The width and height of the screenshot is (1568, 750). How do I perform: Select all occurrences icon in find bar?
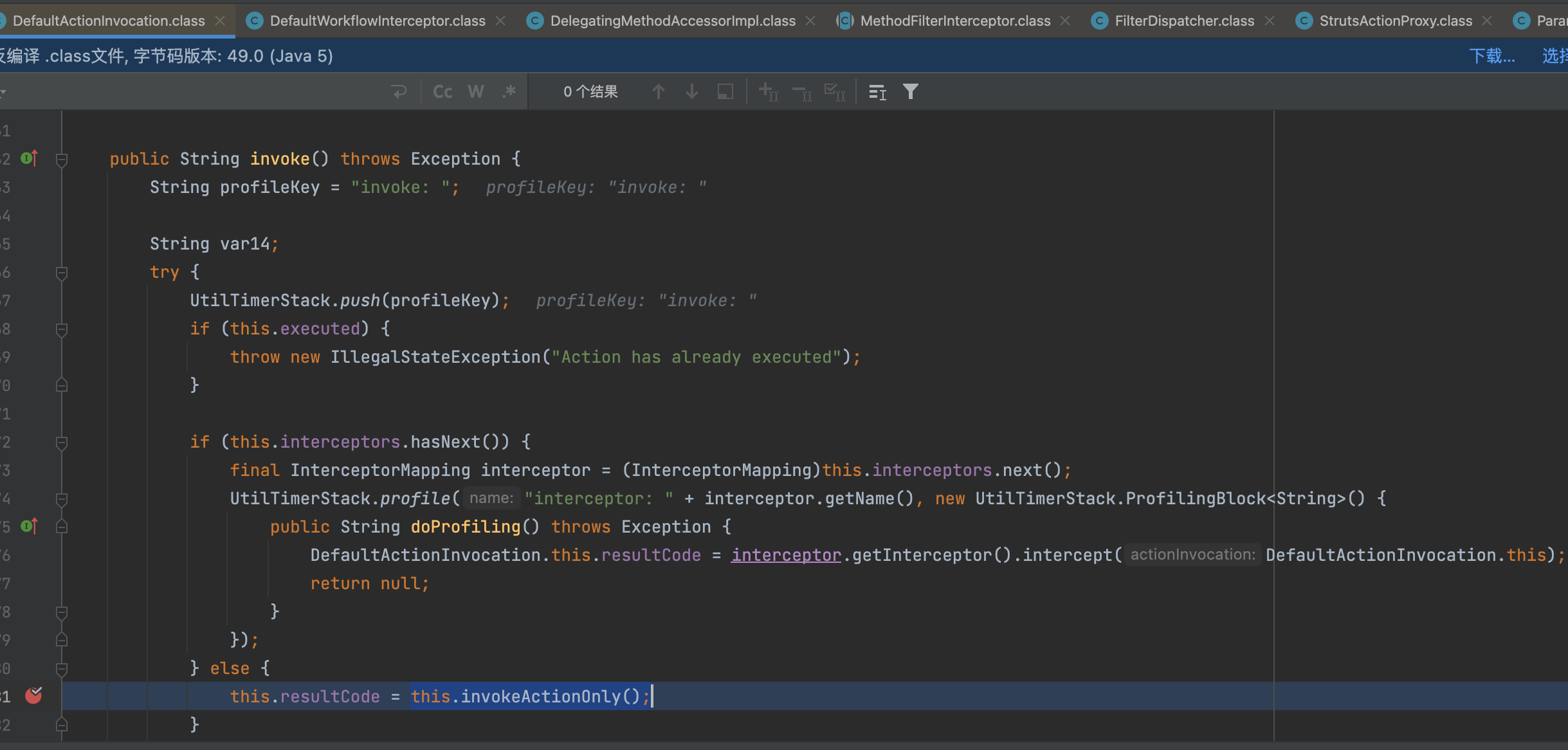(835, 92)
